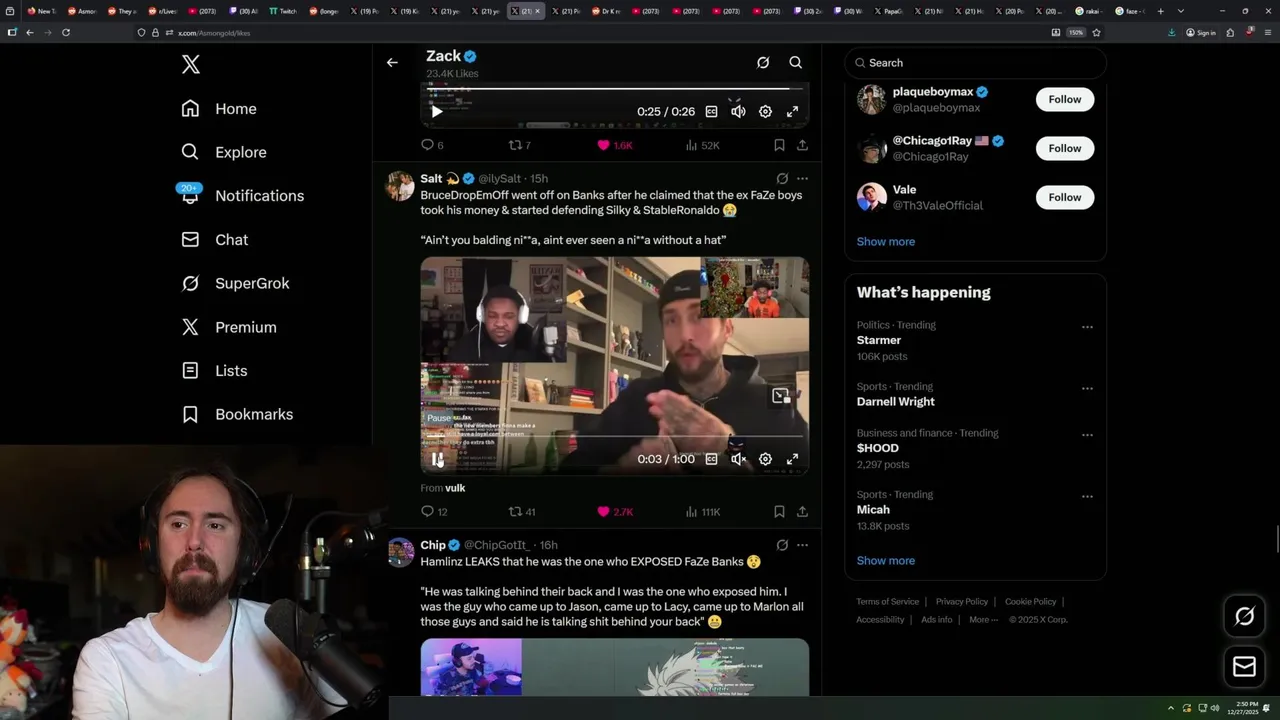Open Home in the sidebar
The image size is (1280, 720).
(219, 109)
